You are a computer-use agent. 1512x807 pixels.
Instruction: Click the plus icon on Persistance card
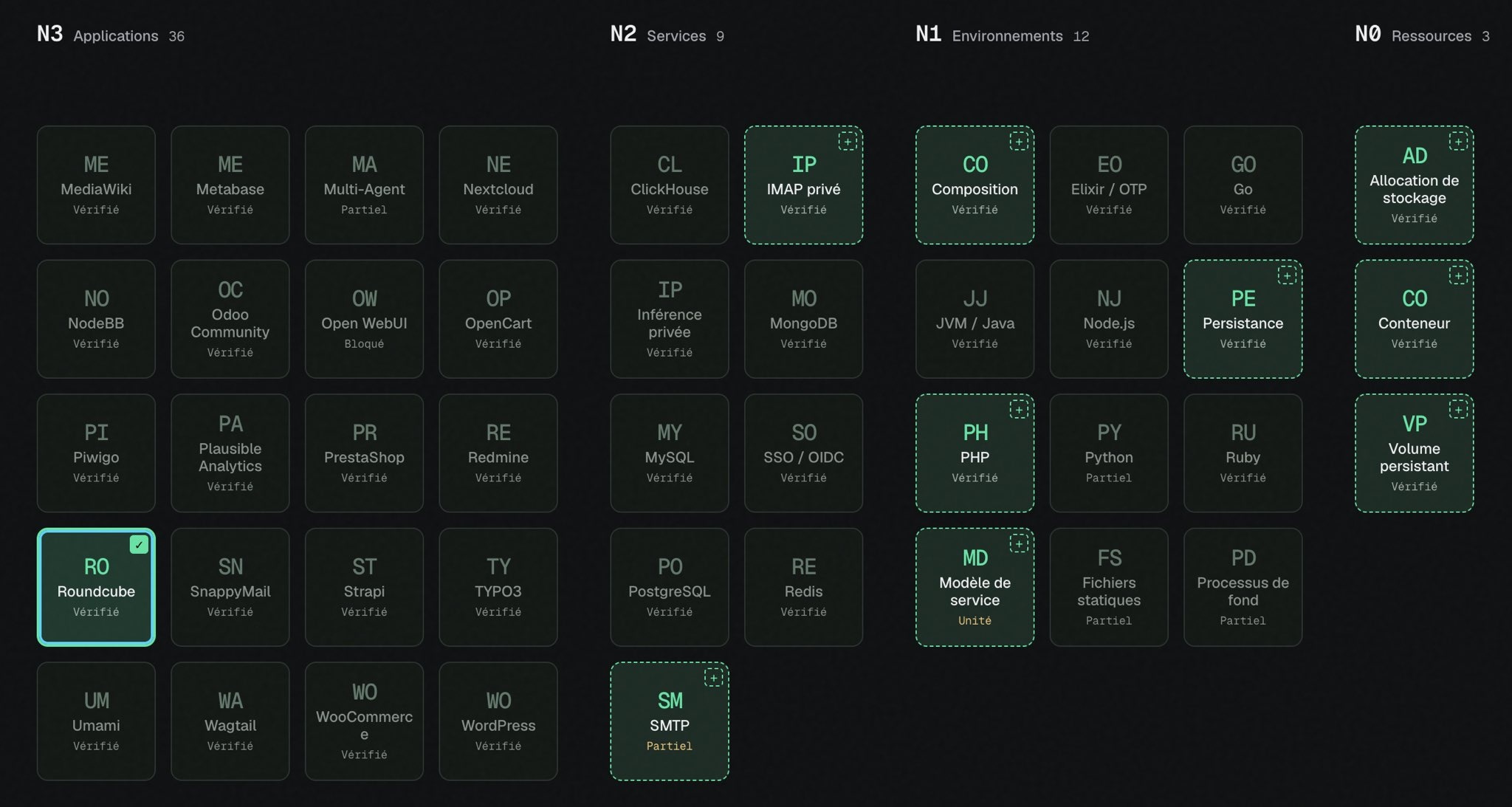(x=1287, y=275)
